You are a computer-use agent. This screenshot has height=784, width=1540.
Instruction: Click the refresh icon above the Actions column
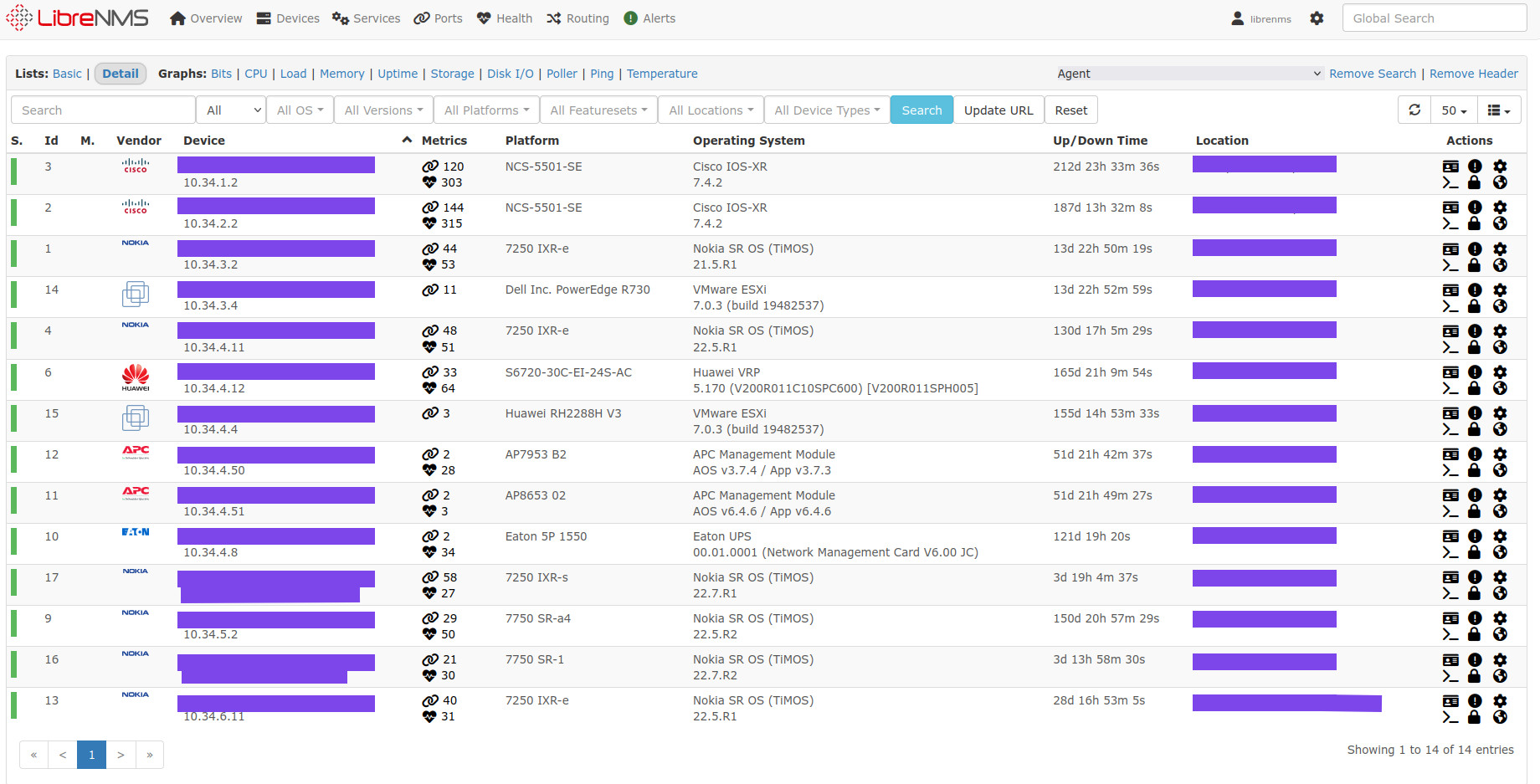click(1414, 110)
